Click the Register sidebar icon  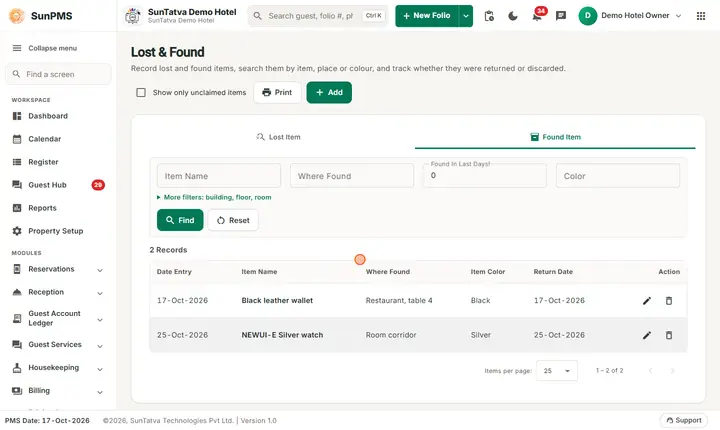tap(17, 162)
